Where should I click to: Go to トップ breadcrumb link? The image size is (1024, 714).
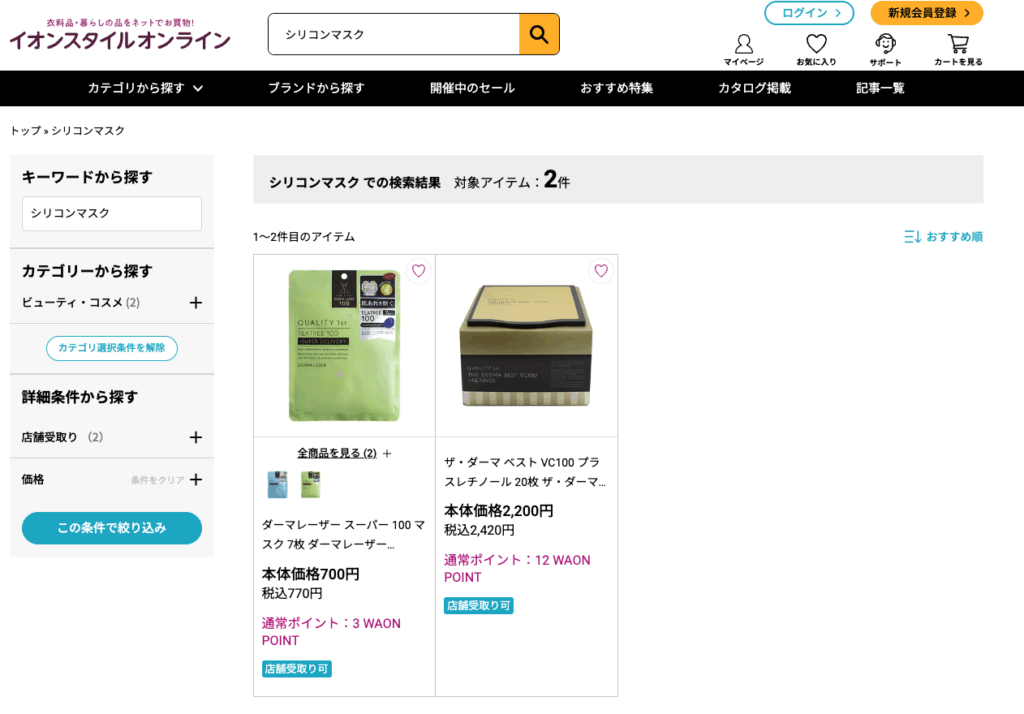tap(25, 131)
